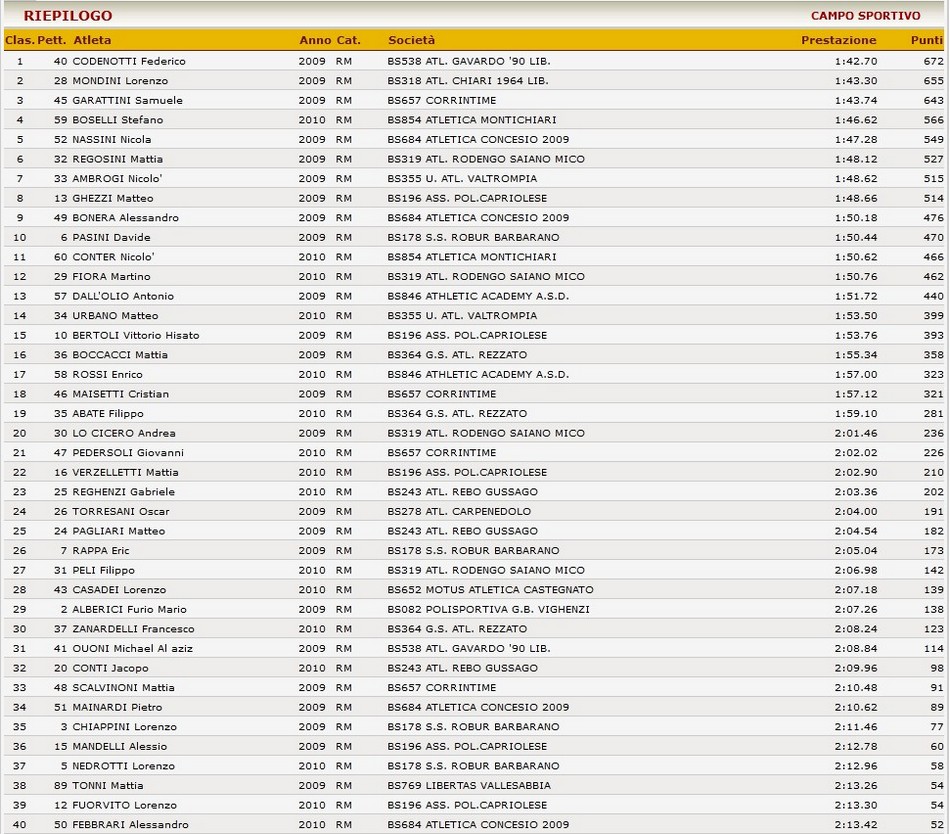
Task: Select athlete MAINARDI Pietro
Action: pyautogui.click(x=117, y=707)
